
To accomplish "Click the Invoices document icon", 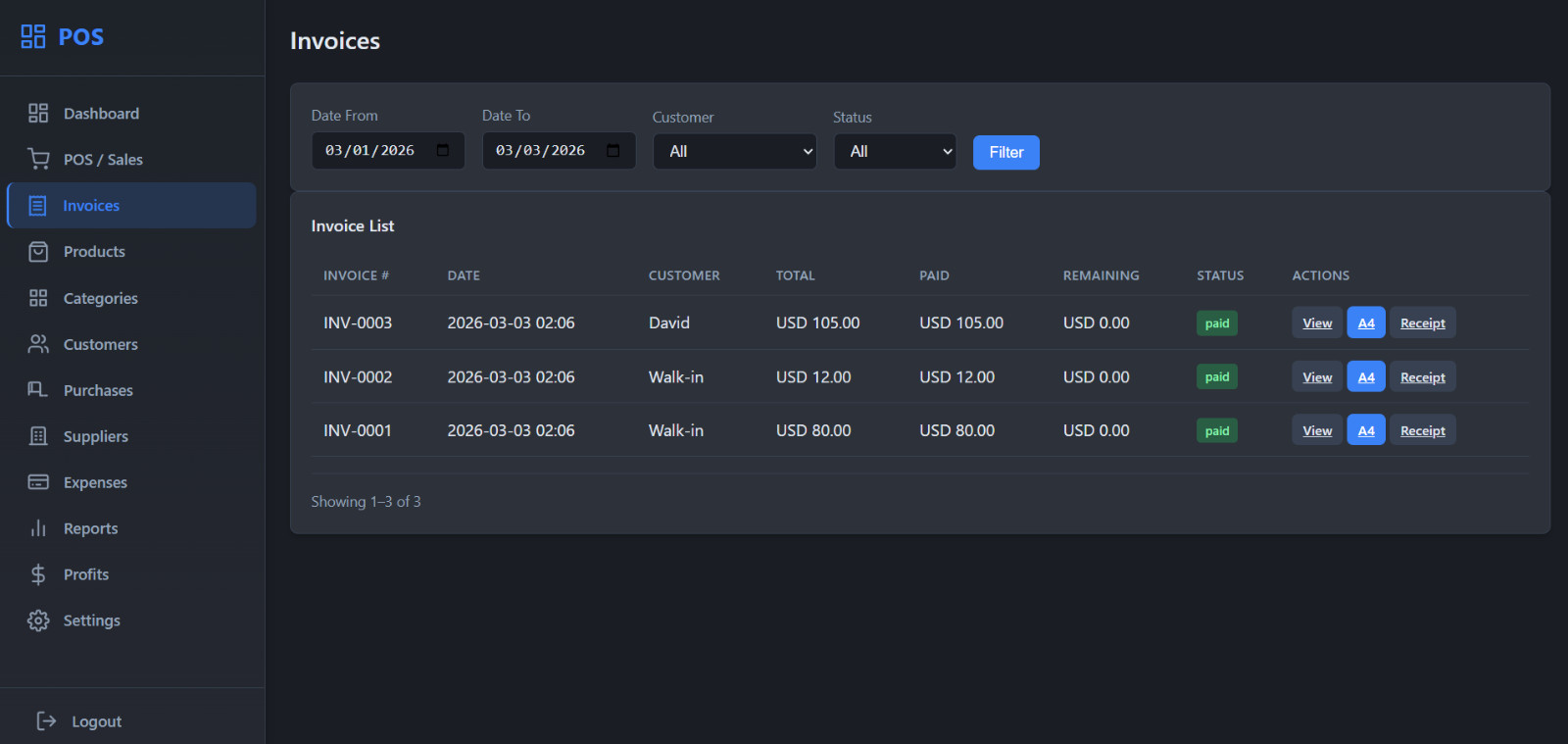I will [37, 206].
